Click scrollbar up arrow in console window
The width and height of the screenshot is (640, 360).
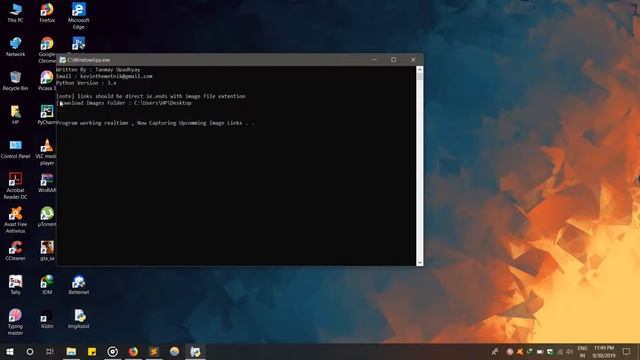coord(420,70)
